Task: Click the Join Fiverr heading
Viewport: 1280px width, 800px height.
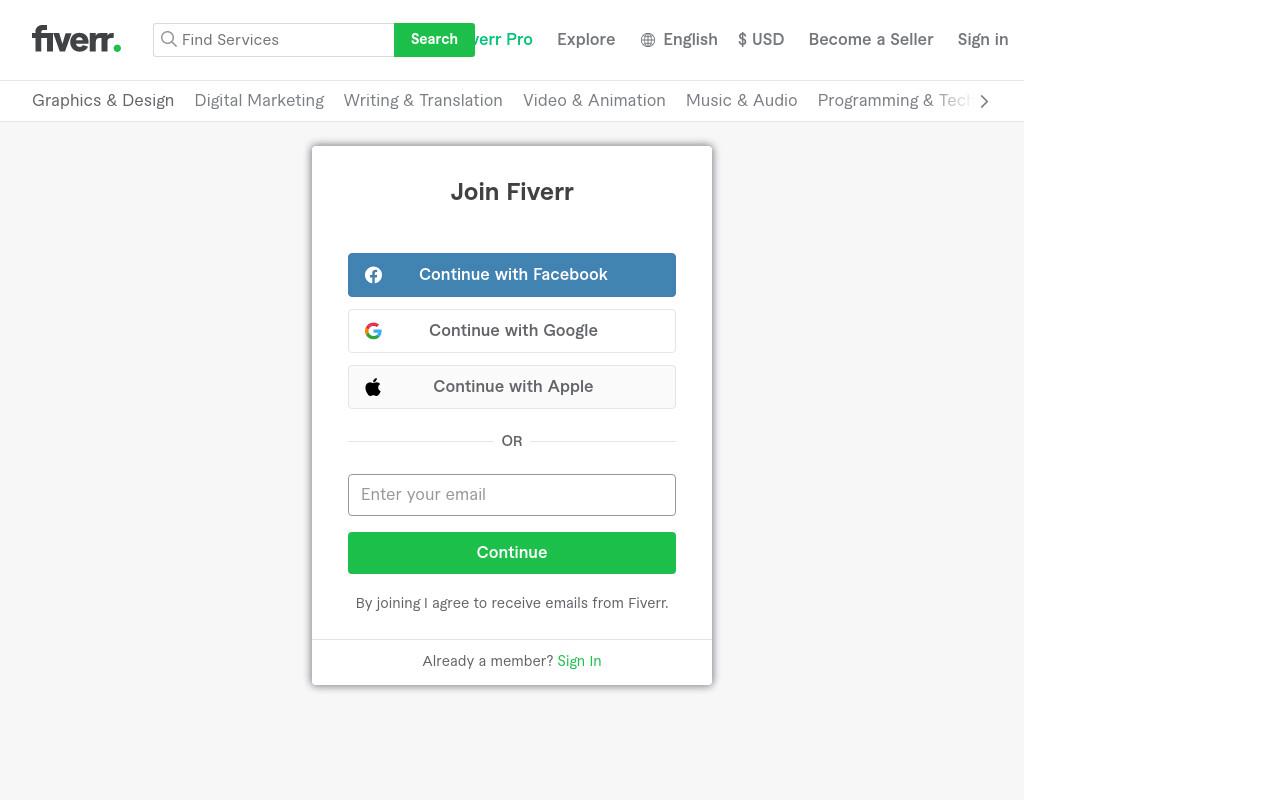Action: click(x=512, y=192)
